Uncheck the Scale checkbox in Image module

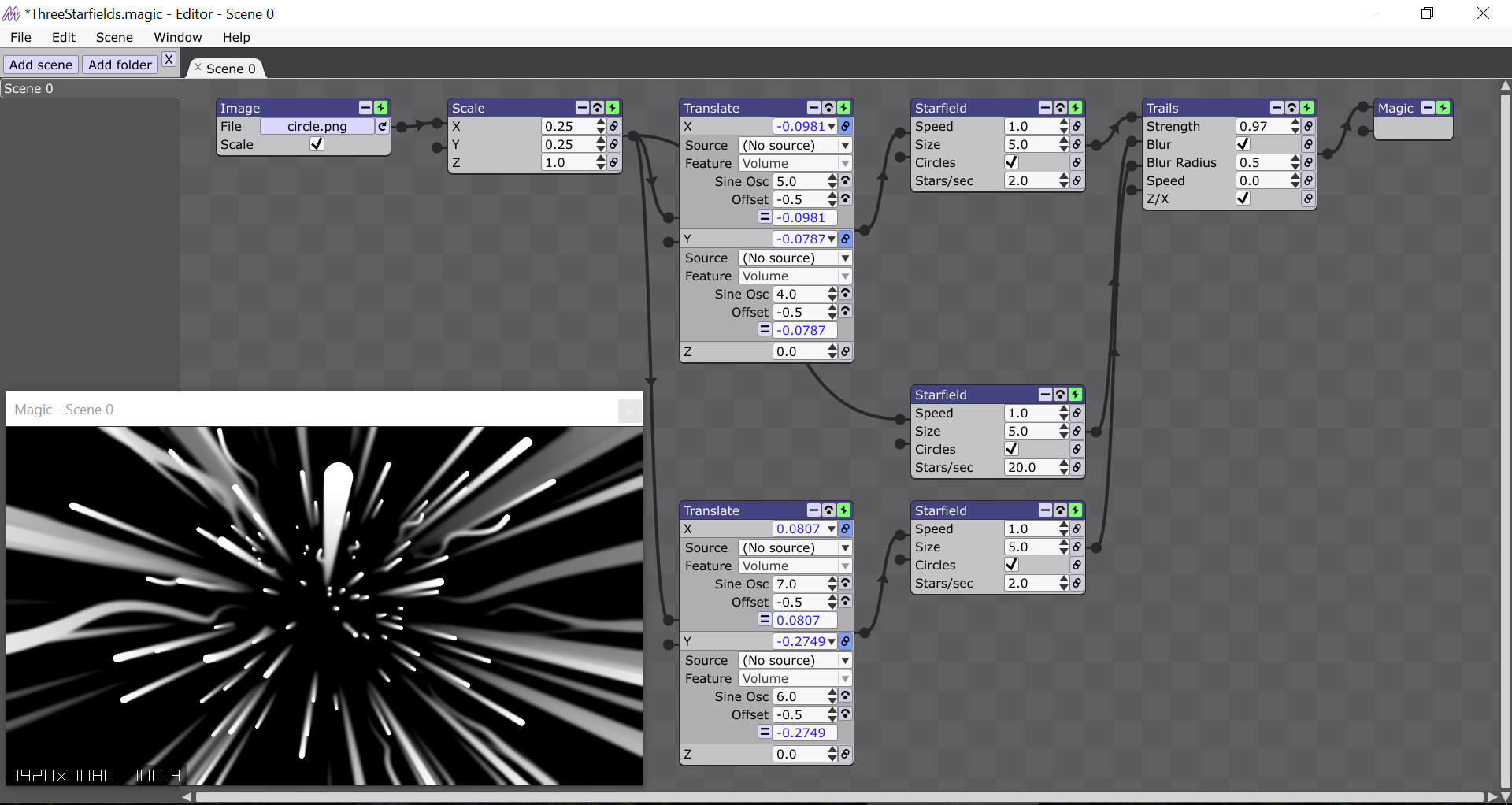317,144
